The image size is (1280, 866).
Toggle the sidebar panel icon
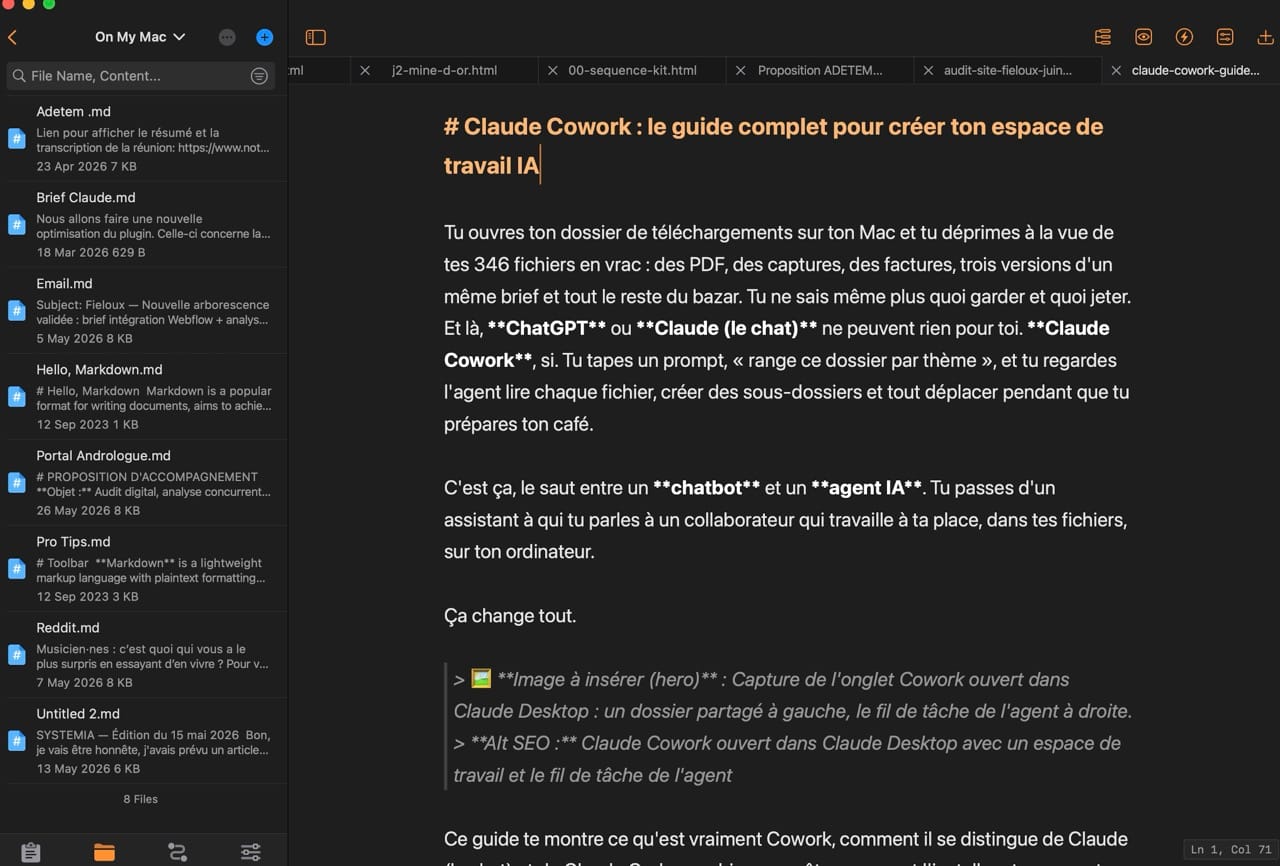coord(315,37)
